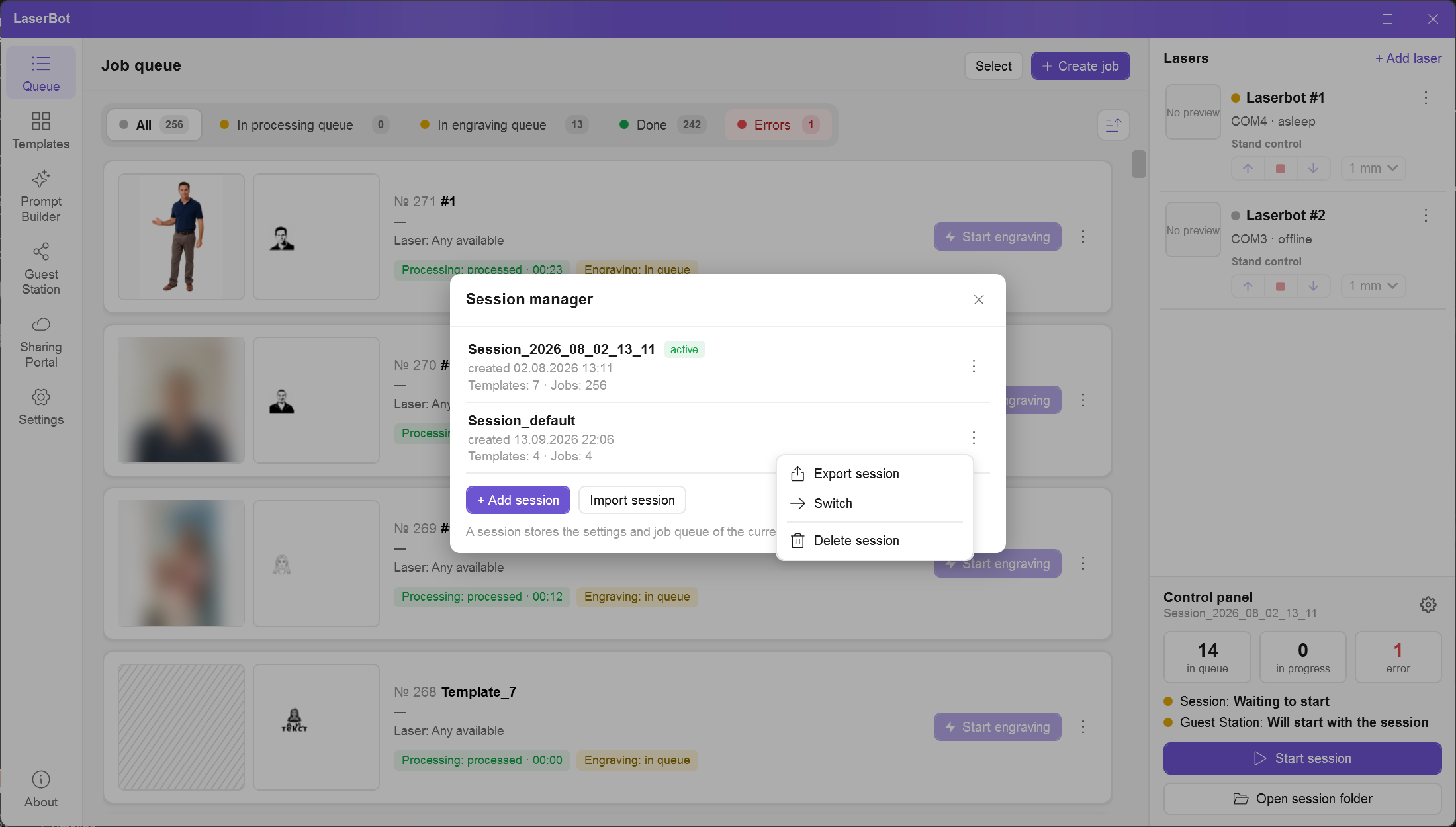Open the session folder
The height and width of the screenshot is (827, 1456).
pos(1302,799)
